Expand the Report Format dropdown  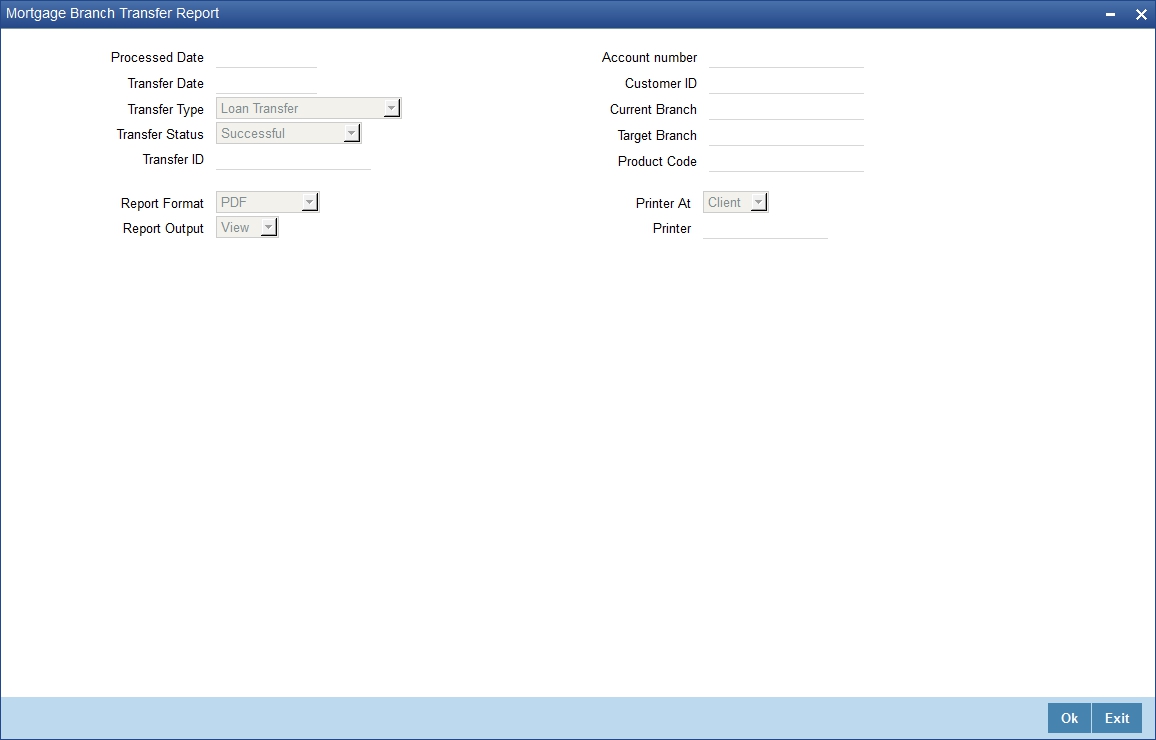click(x=268, y=202)
